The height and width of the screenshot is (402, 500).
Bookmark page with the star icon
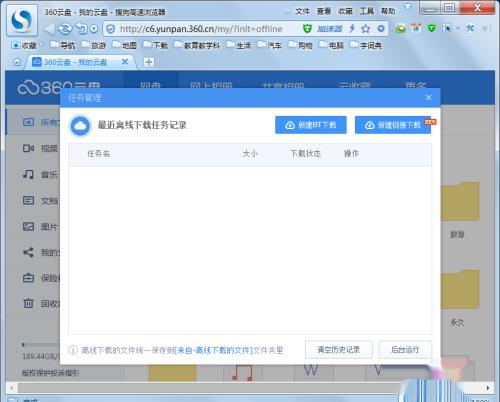pyautogui.click(x=366, y=29)
